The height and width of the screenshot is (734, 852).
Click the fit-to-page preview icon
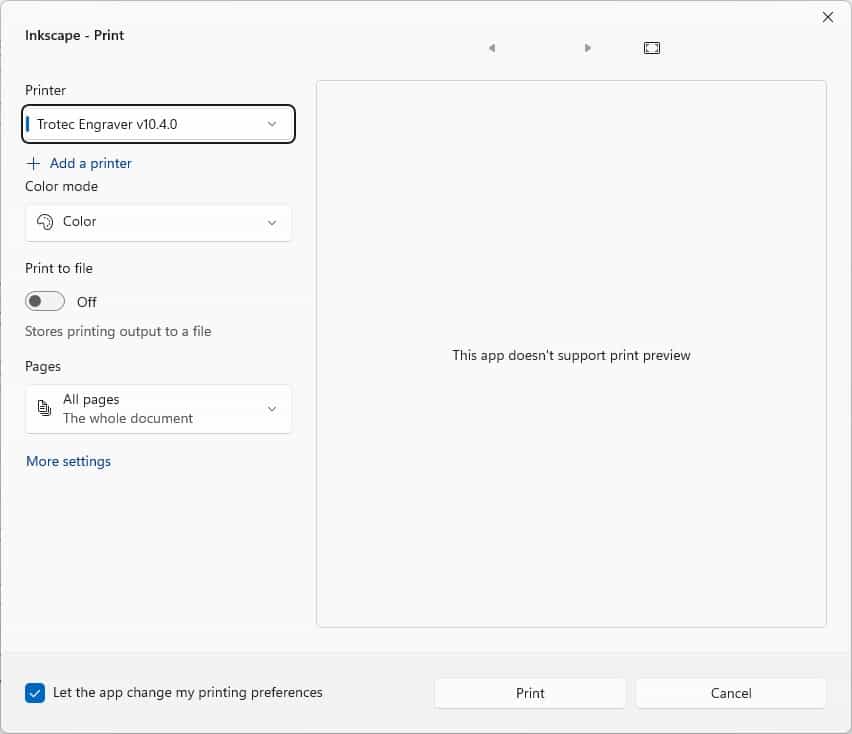point(651,48)
